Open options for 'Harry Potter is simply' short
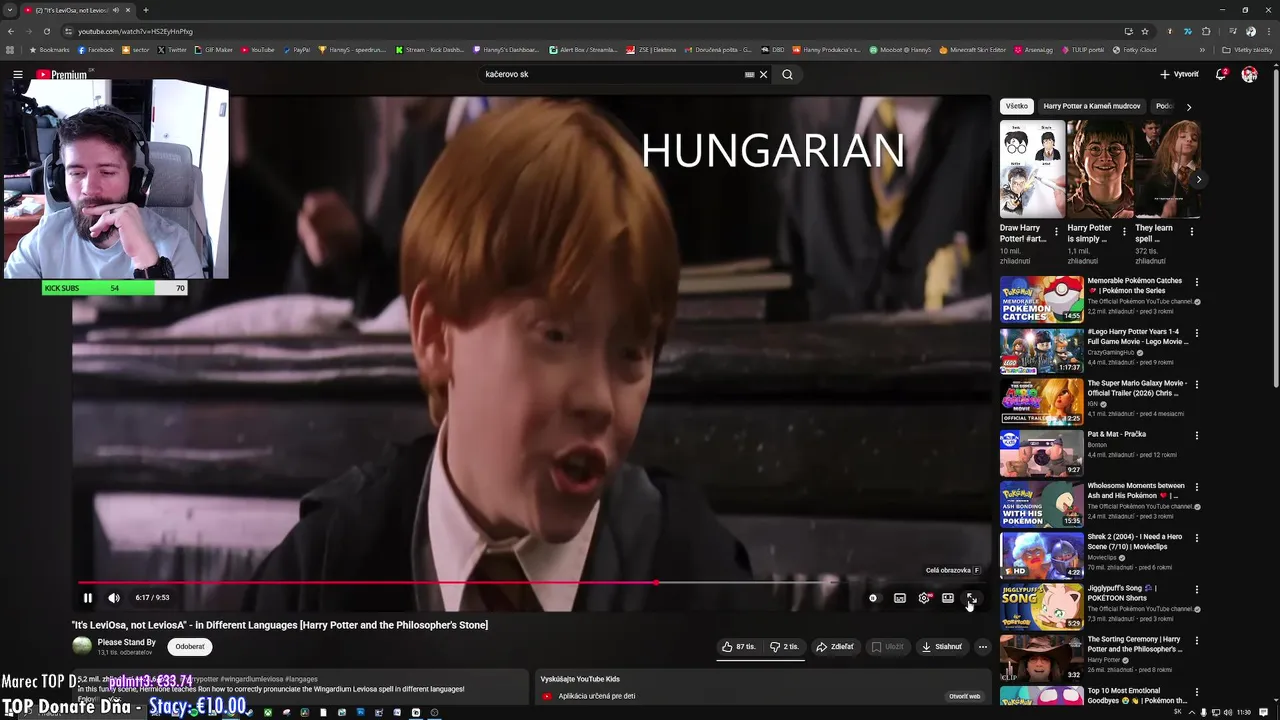The width and height of the screenshot is (1280, 720). coord(1124,232)
